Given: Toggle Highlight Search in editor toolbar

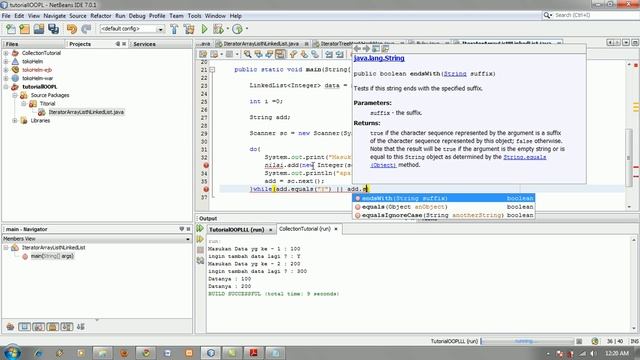Looking at the screenshot, I should point(280,54).
